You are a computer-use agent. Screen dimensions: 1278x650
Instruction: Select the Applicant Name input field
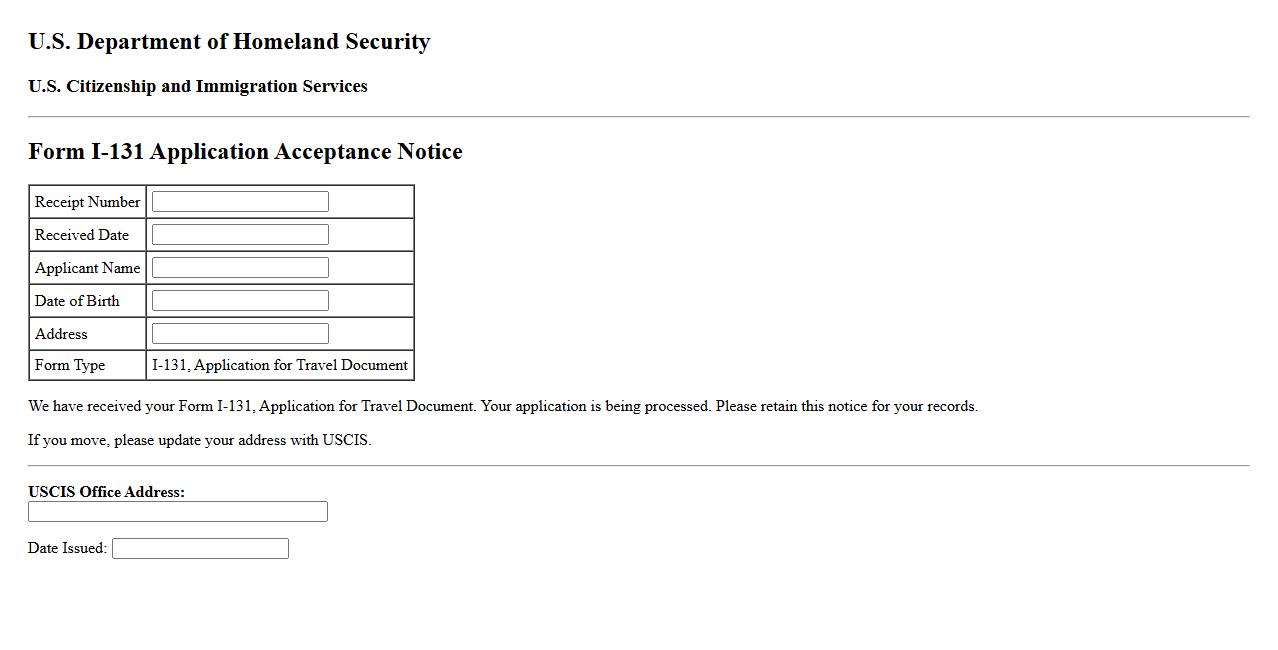240,268
